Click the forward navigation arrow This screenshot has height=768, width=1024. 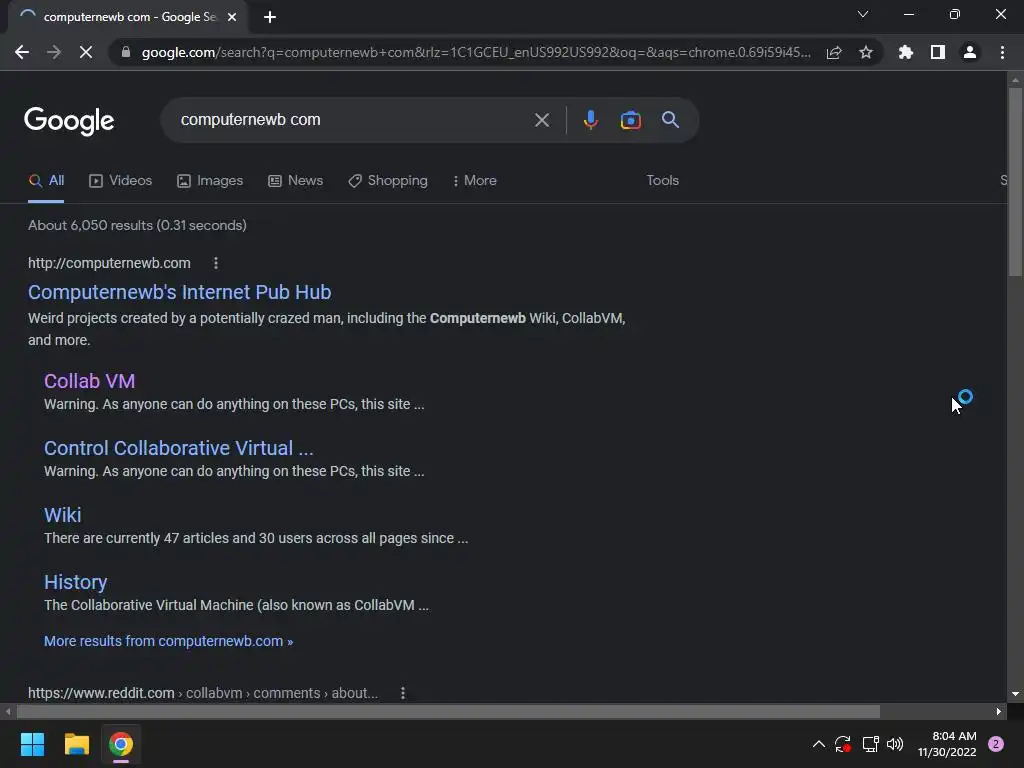54,52
